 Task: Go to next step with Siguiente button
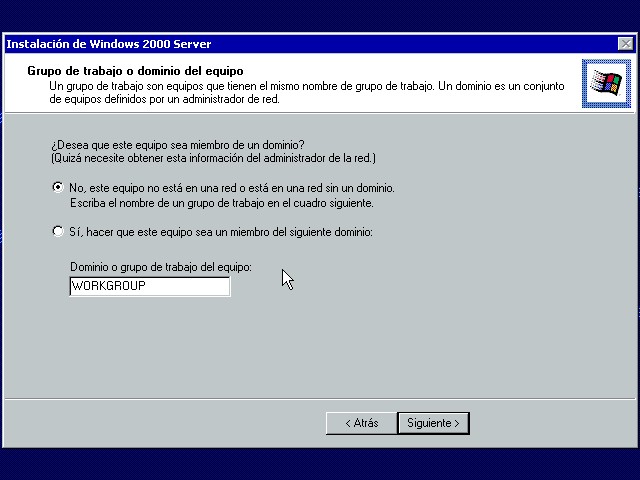point(433,423)
